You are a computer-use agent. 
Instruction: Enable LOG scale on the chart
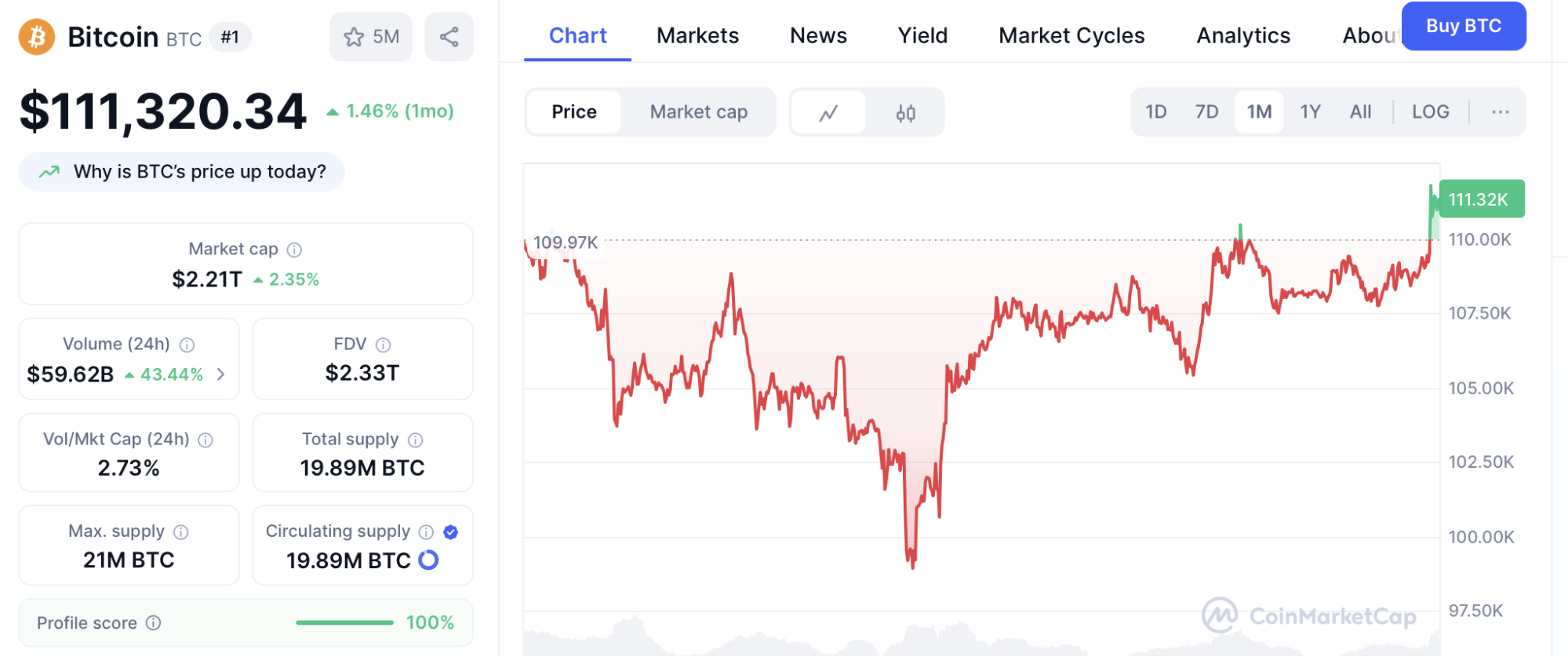[1430, 111]
